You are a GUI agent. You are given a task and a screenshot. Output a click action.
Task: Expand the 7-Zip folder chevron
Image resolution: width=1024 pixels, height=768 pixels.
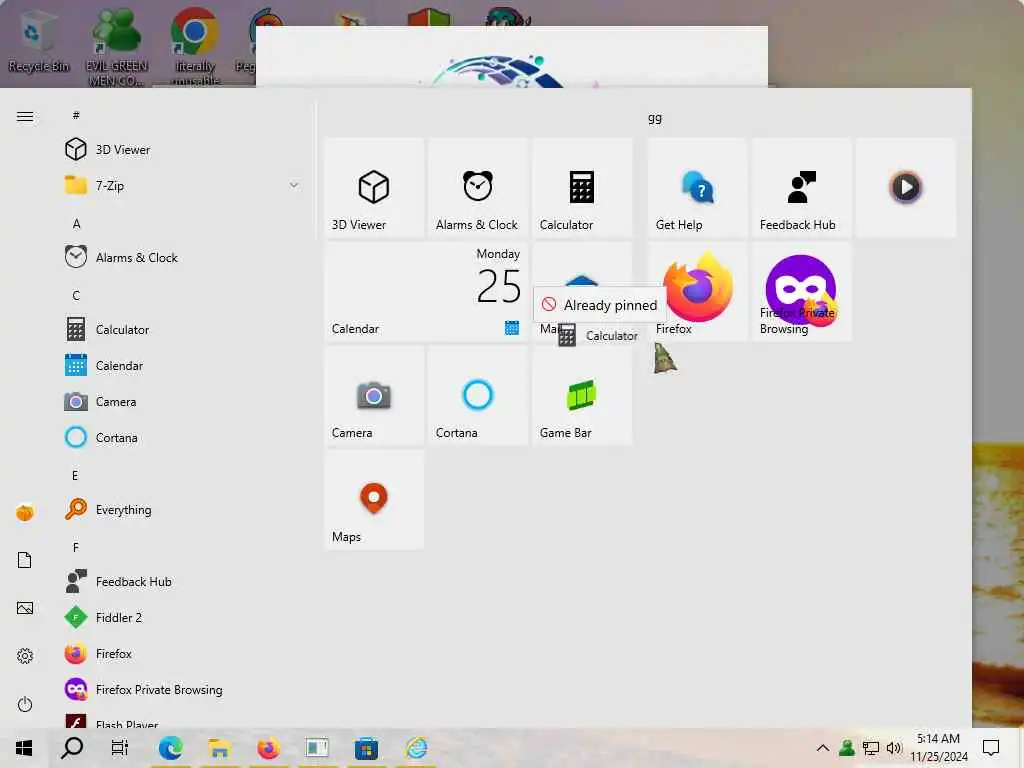(294, 185)
